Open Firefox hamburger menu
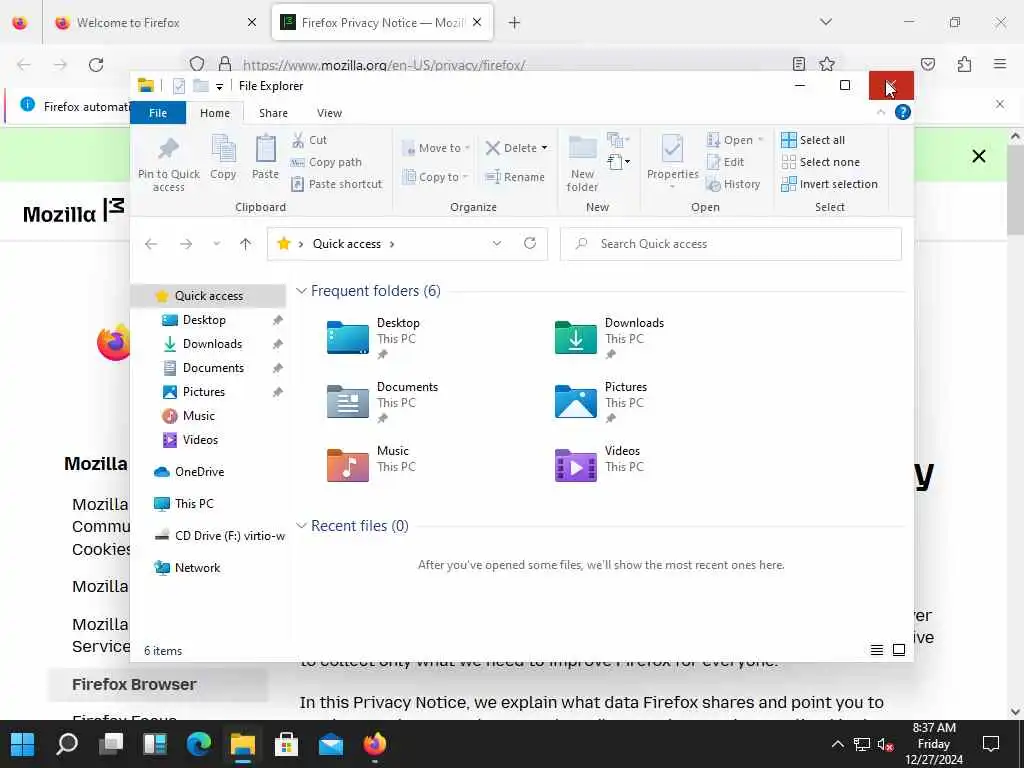 [999, 64]
